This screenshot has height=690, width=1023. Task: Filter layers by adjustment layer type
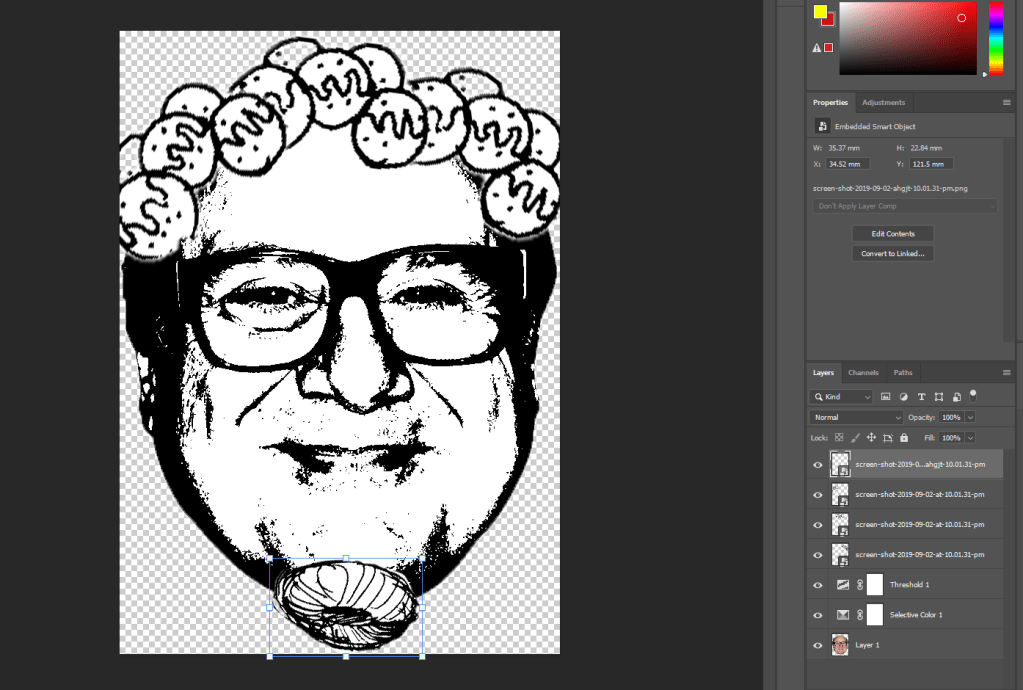903,397
